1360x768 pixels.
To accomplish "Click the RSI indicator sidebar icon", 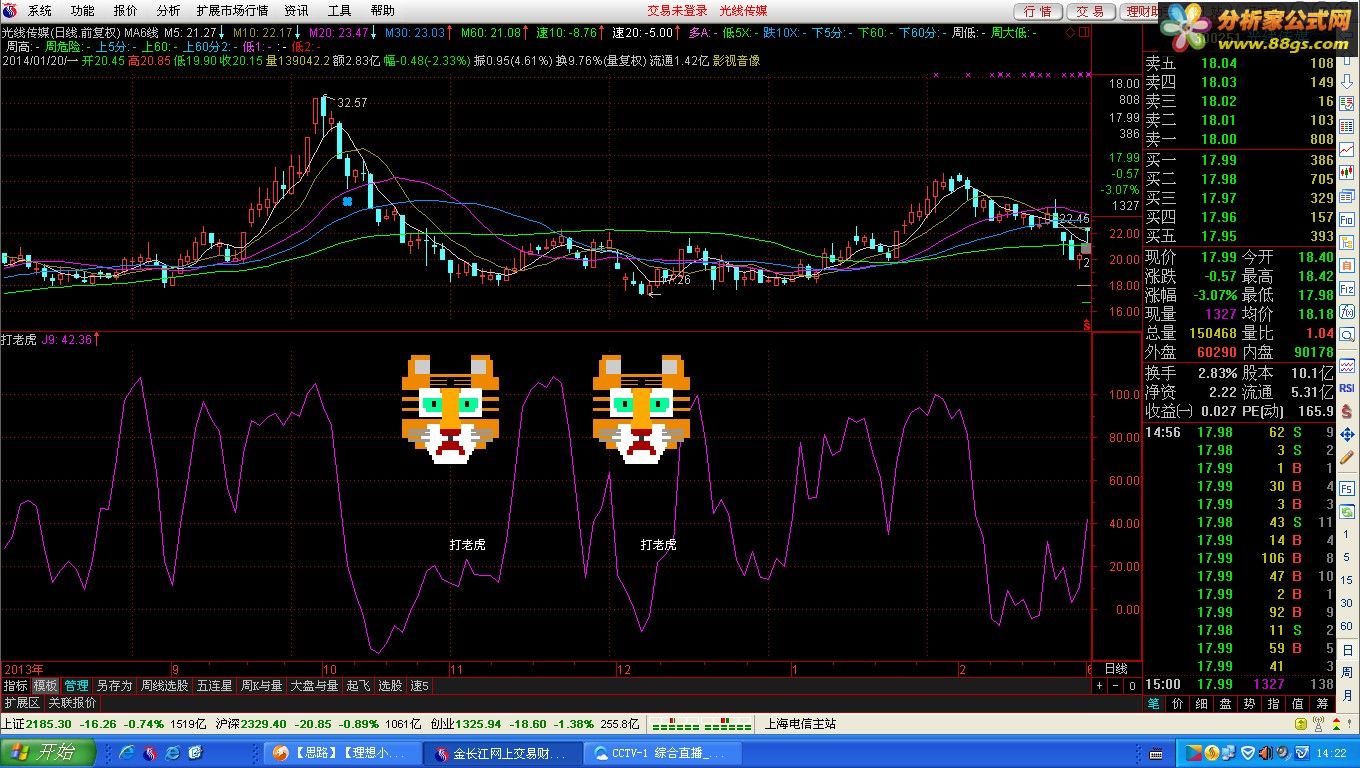I will [x=1347, y=388].
